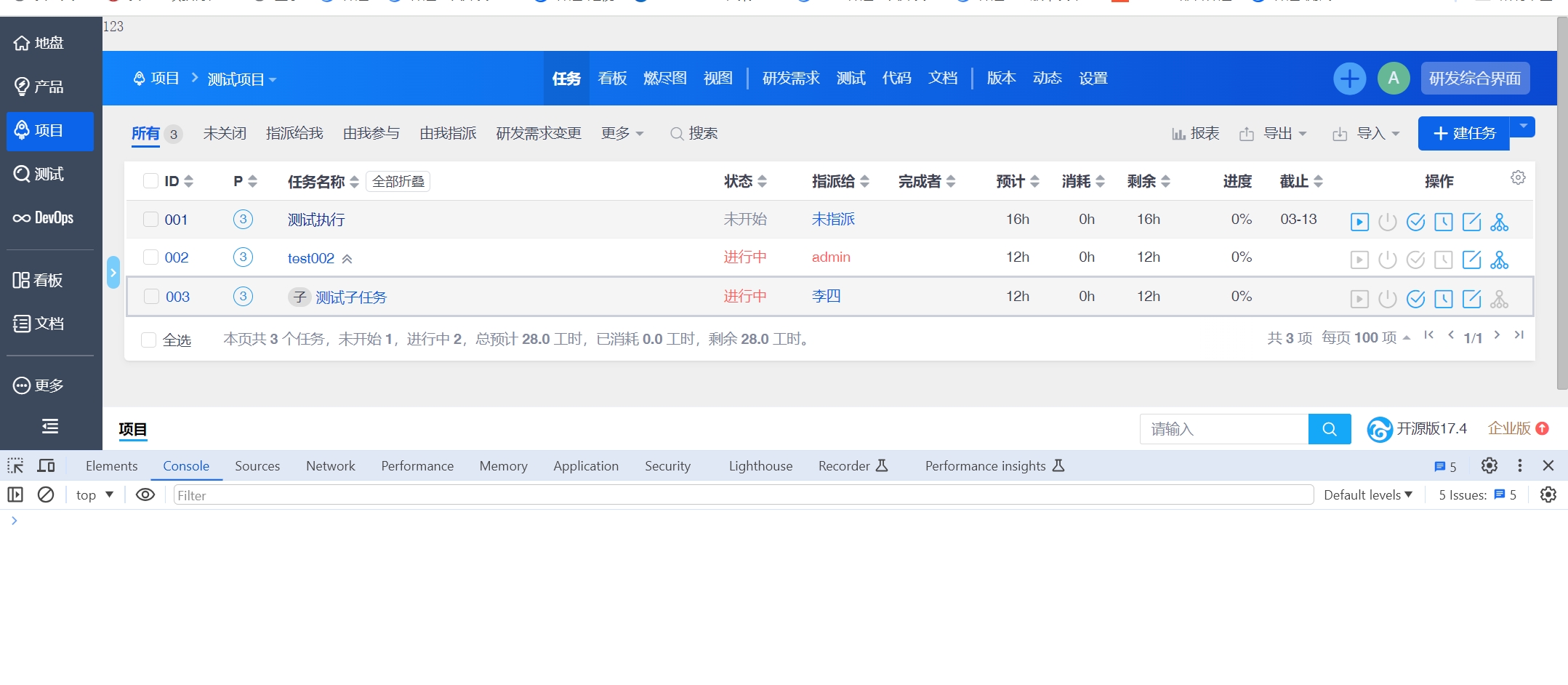Click the finish checkmark icon for task 003
The width and height of the screenshot is (1568, 685).
tap(1415, 299)
